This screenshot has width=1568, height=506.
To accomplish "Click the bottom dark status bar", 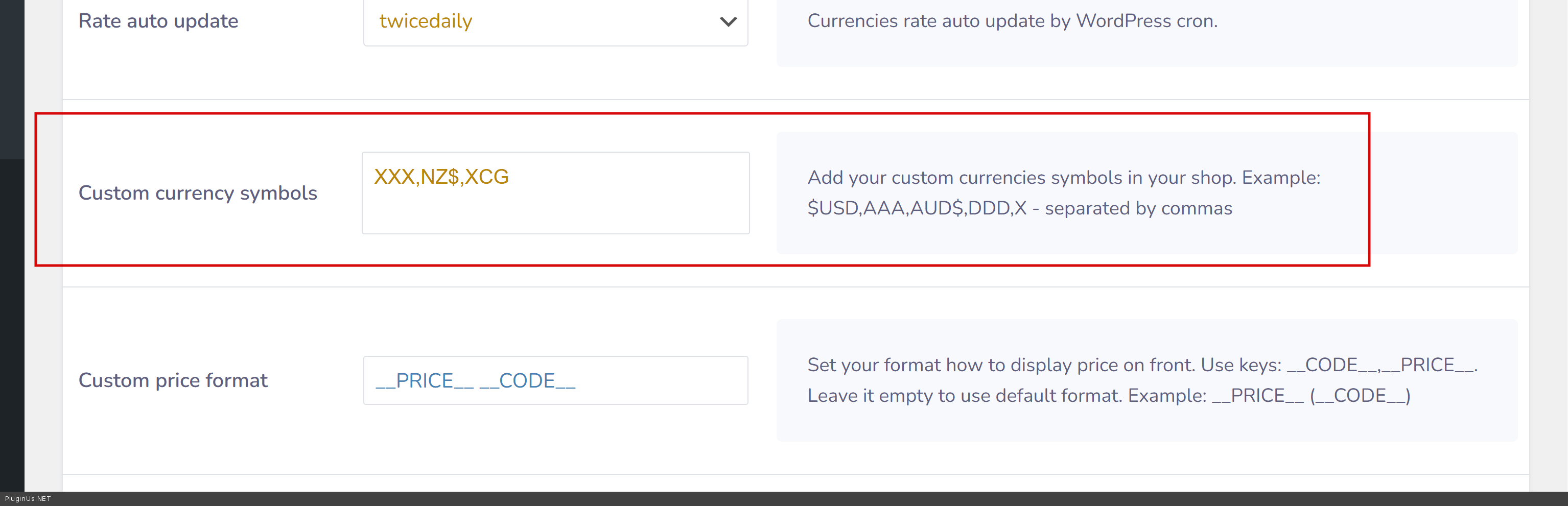I will (791, 499).
